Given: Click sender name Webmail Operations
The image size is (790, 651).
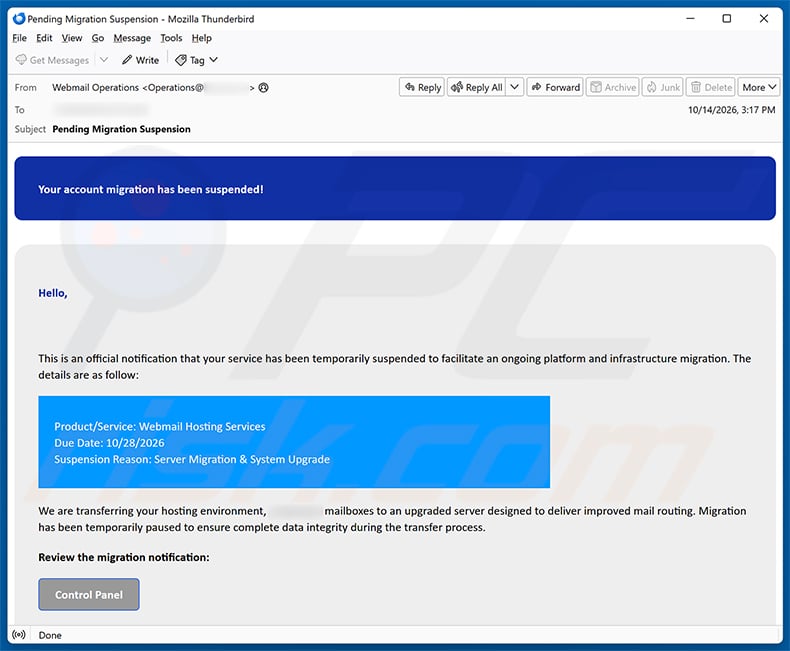Looking at the screenshot, I should point(95,88).
